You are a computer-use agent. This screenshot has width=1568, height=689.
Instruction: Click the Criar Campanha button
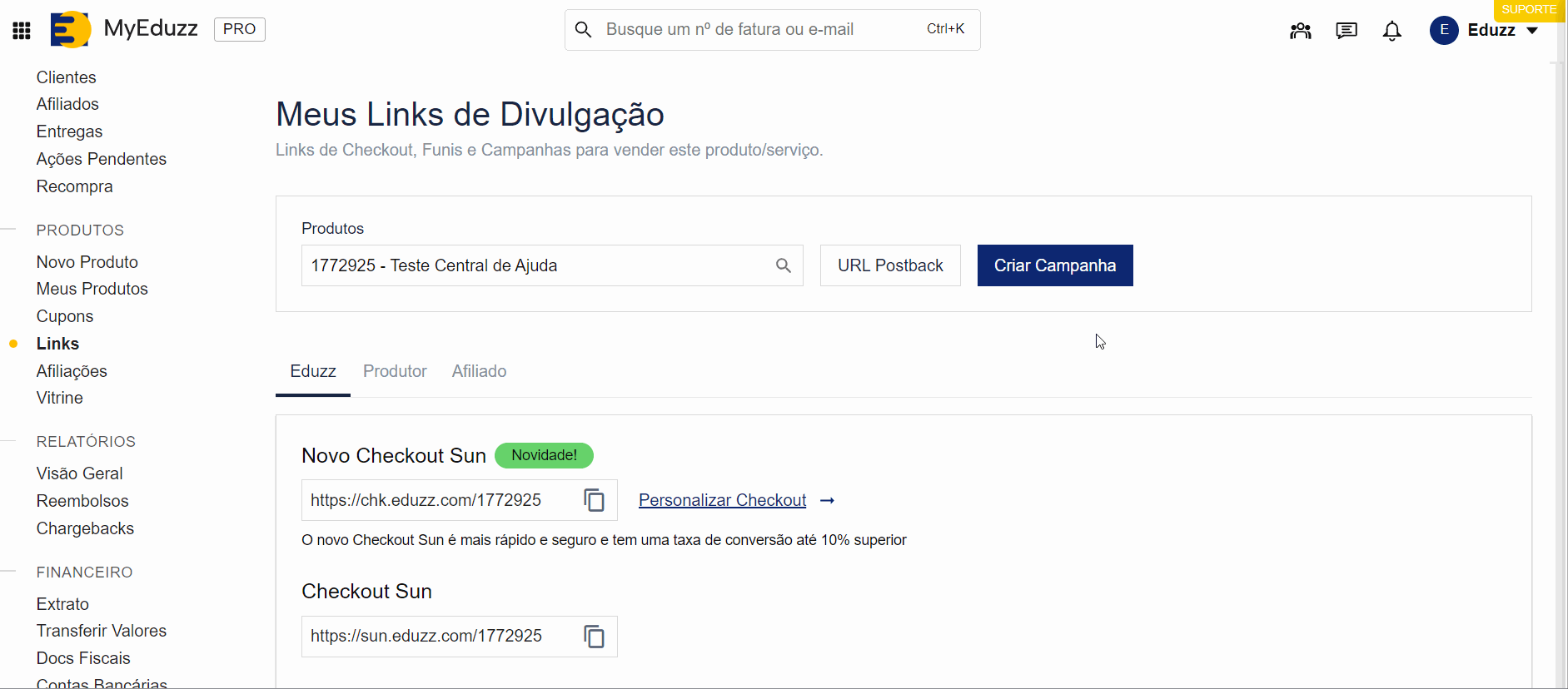[1054, 265]
